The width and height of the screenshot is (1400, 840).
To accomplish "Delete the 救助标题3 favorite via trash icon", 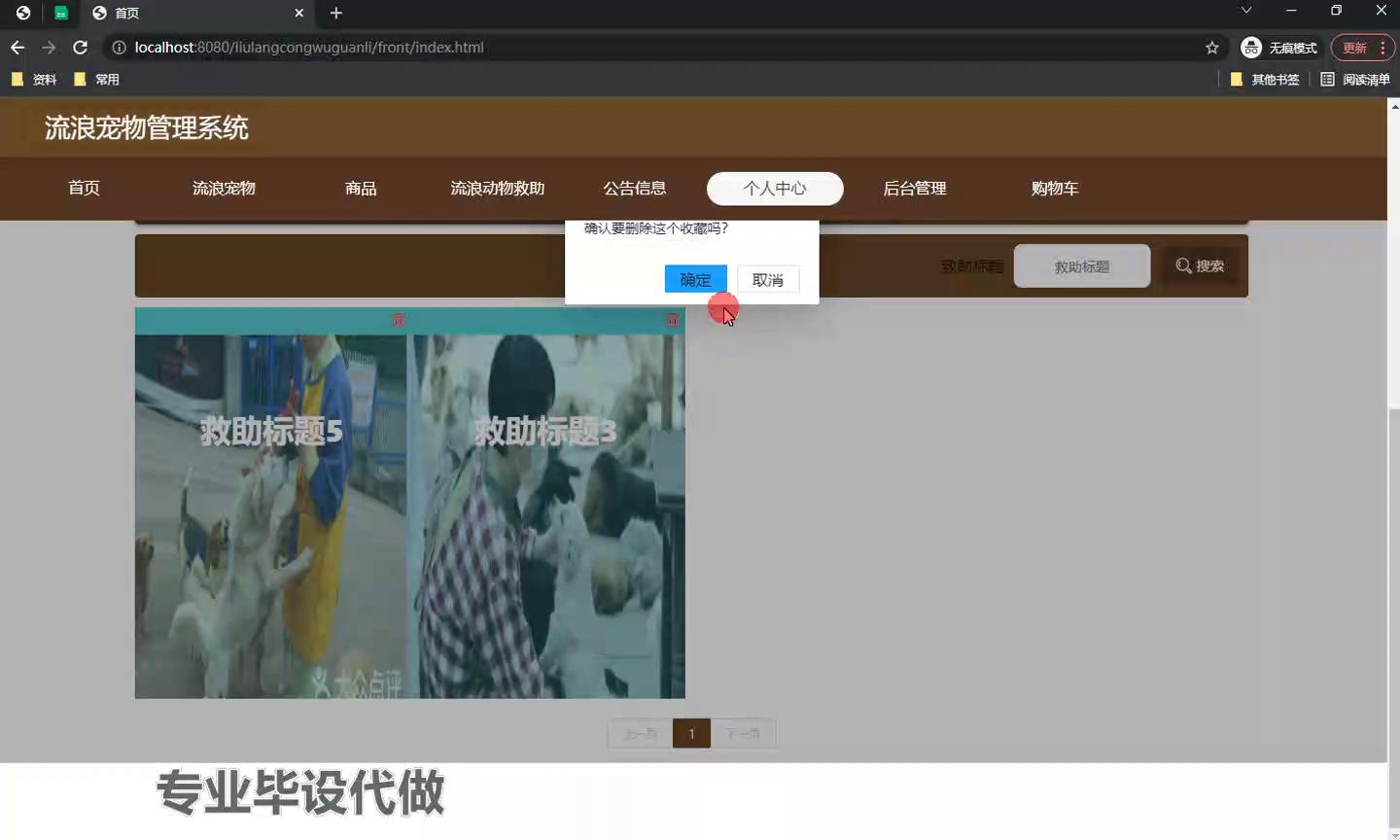I will 672,320.
